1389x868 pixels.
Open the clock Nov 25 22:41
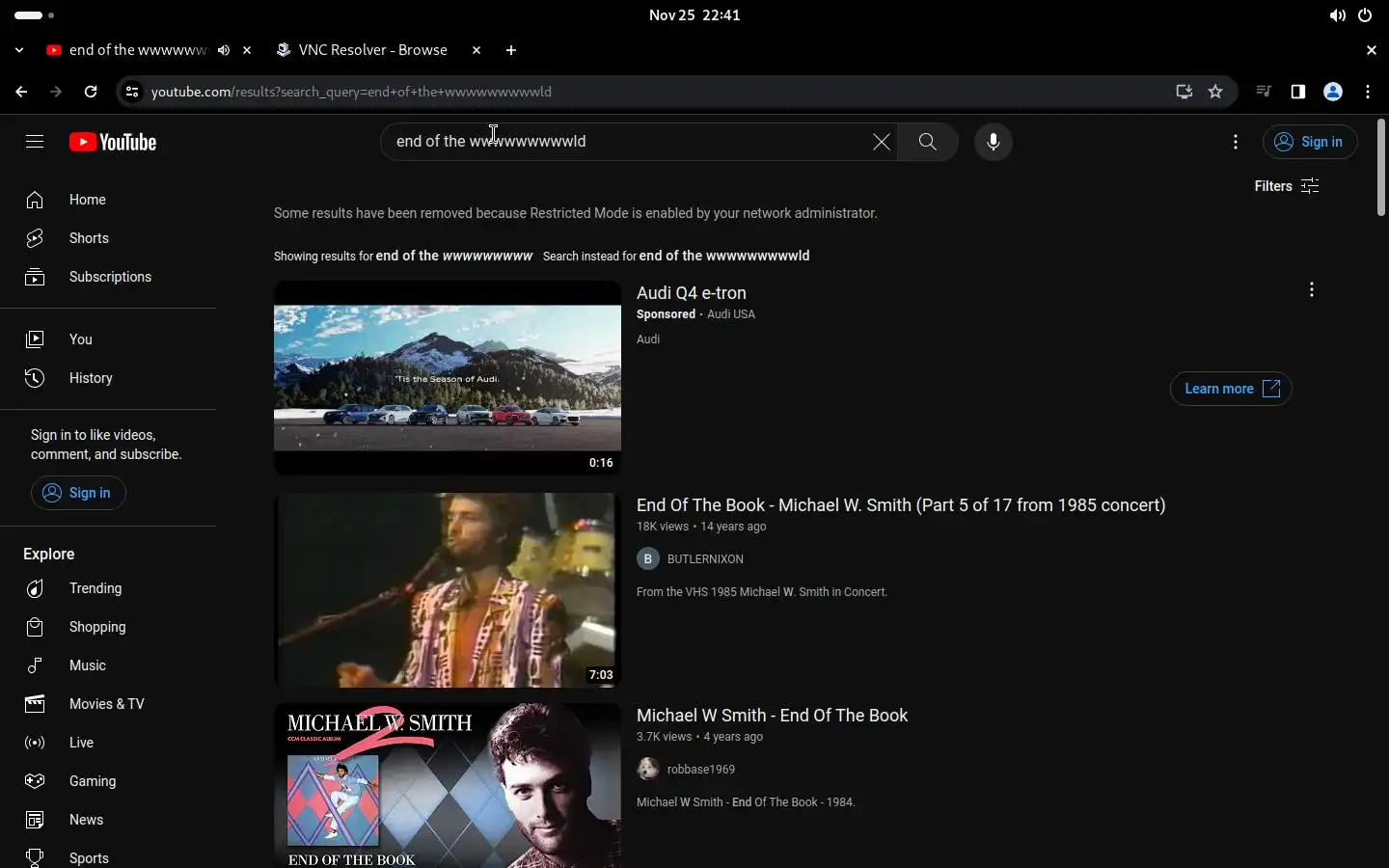694,15
